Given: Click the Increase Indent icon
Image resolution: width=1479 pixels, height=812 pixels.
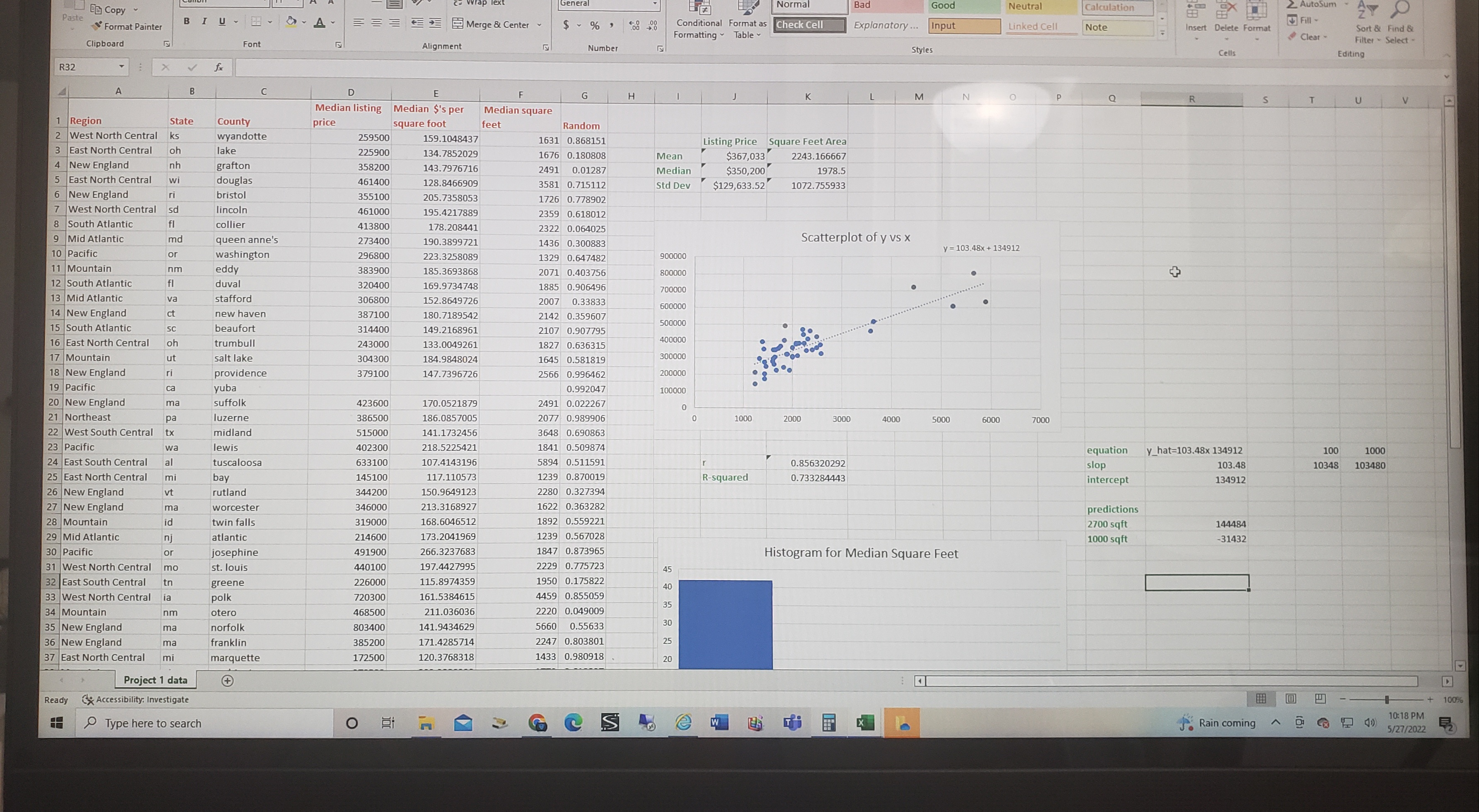Looking at the screenshot, I should (435, 23).
